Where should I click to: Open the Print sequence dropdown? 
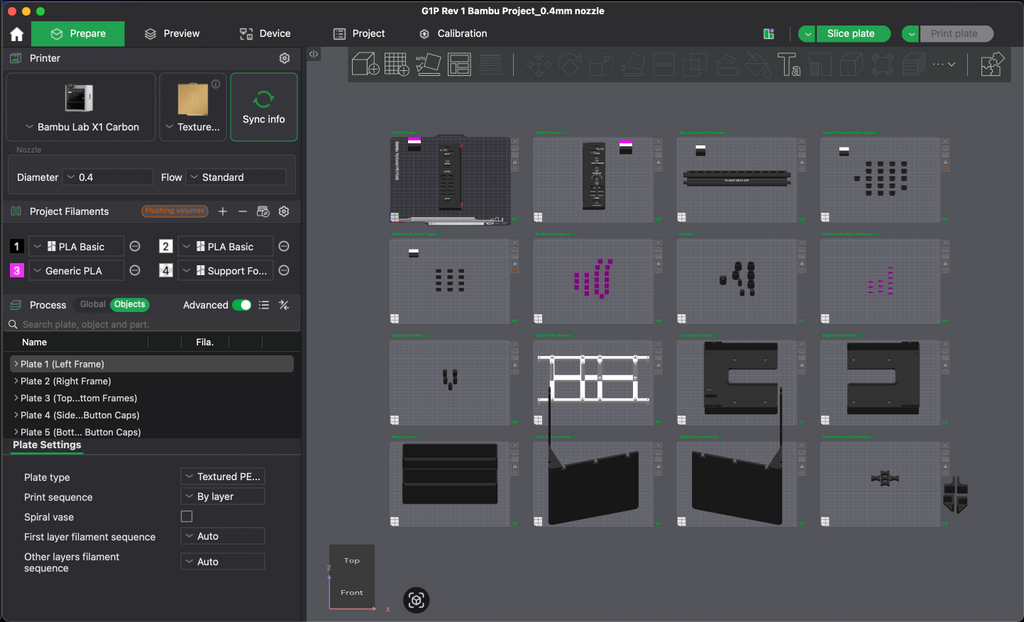pyautogui.click(x=222, y=497)
